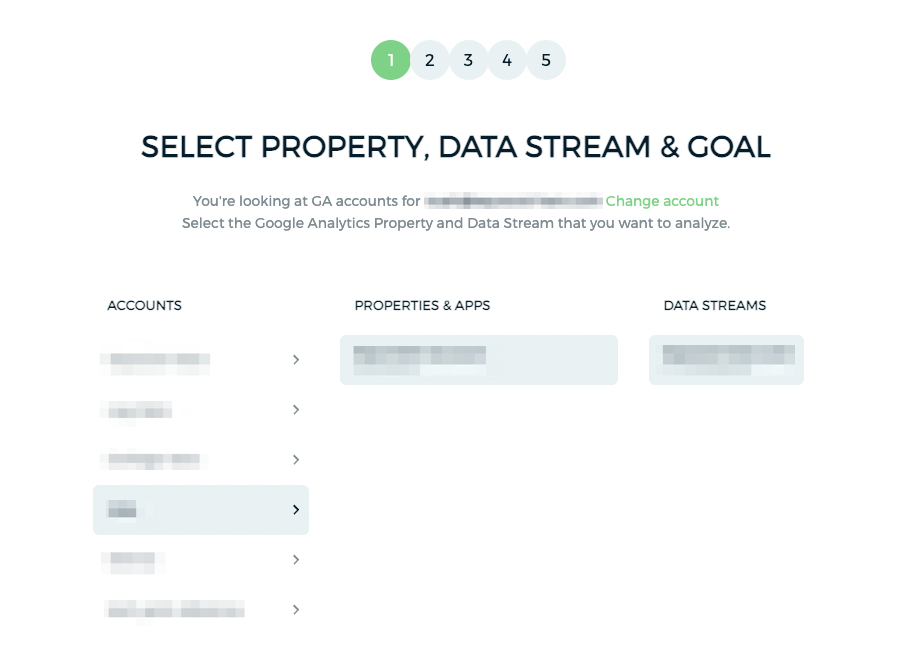906x663 pixels.
Task: Open step 5 of the setup wizard
Action: (546, 60)
